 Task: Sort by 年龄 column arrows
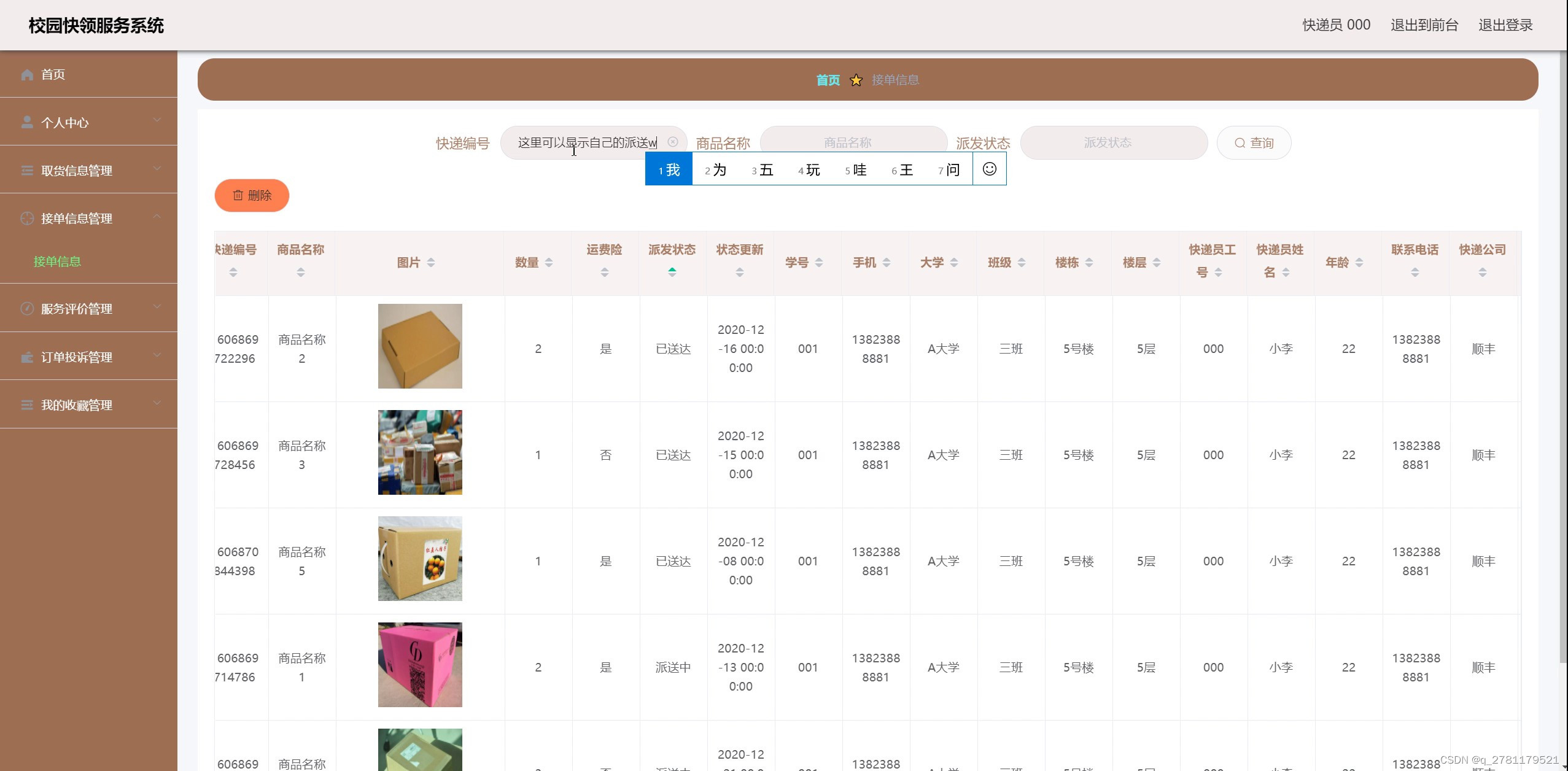point(1359,262)
